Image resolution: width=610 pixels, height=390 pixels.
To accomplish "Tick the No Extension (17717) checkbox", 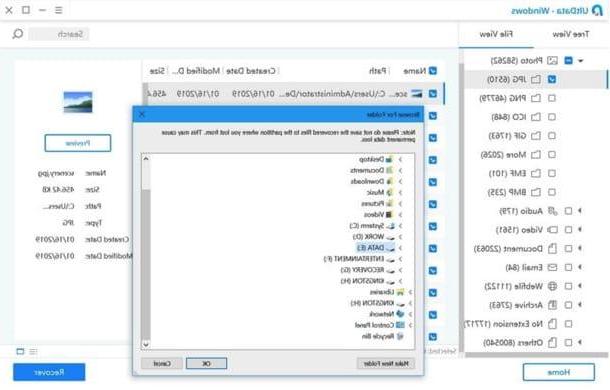I will [568, 323].
